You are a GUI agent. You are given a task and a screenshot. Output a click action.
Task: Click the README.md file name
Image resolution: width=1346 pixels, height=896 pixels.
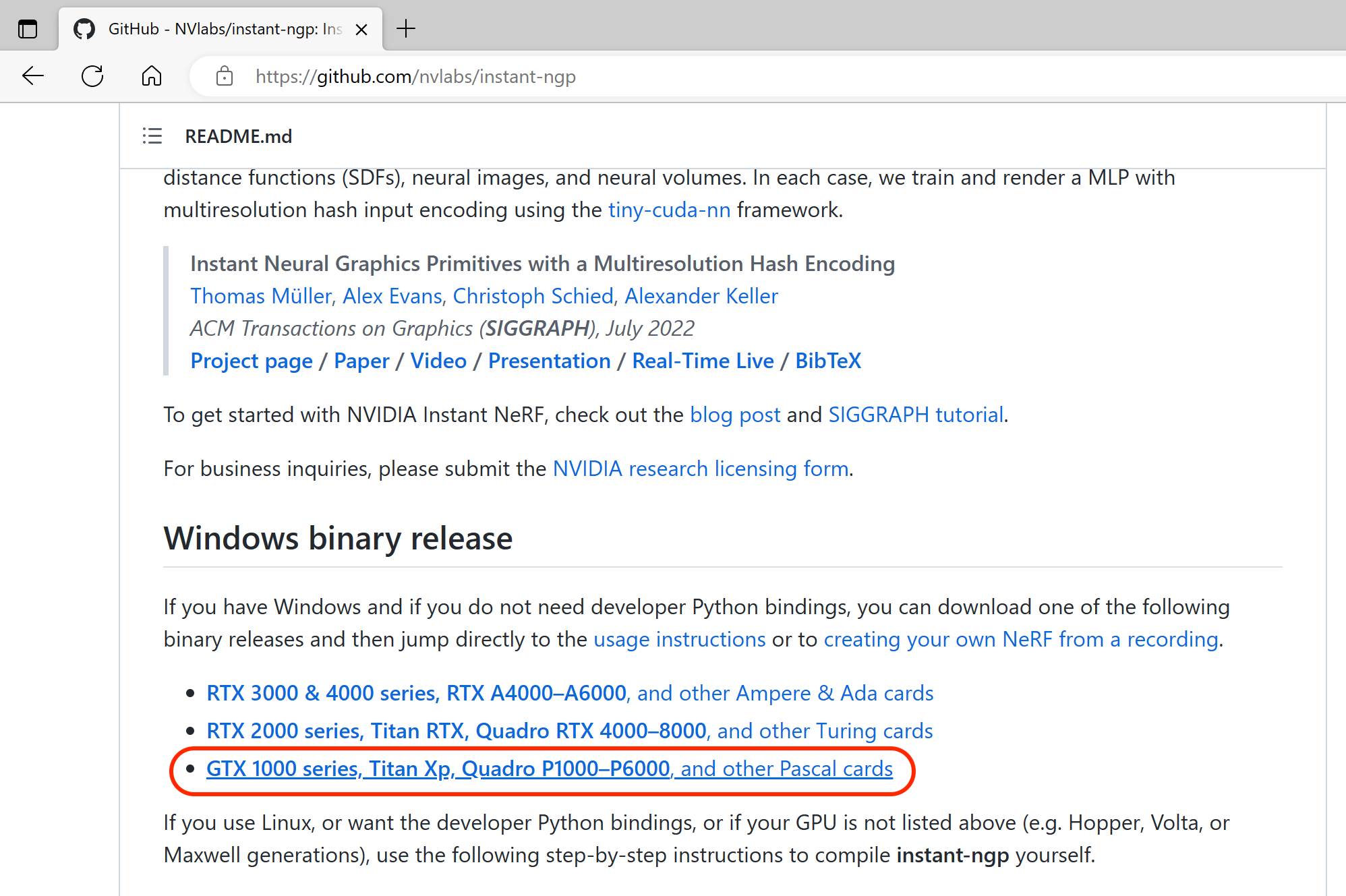point(239,136)
